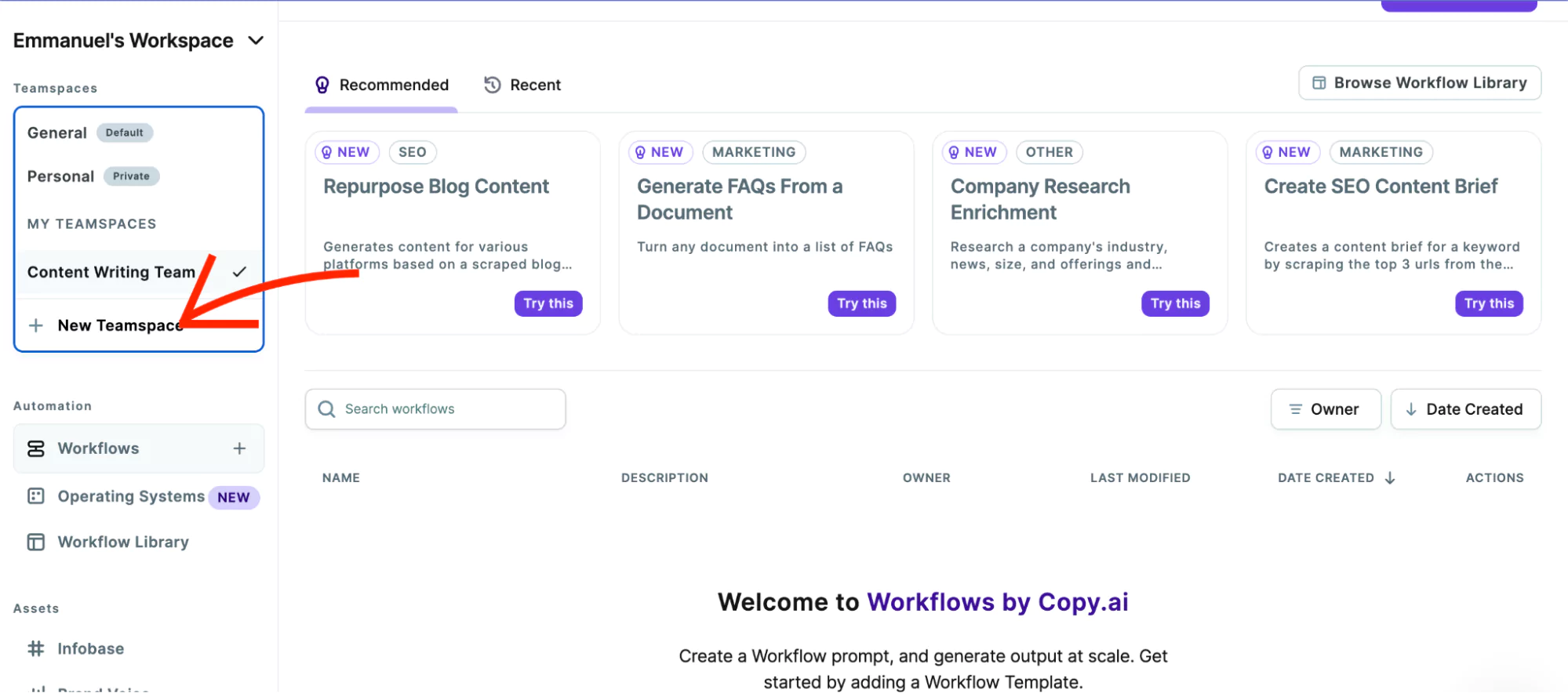This screenshot has width=1568, height=693.
Task: Click NEW badge on Company Research card
Action: [x=974, y=152]
